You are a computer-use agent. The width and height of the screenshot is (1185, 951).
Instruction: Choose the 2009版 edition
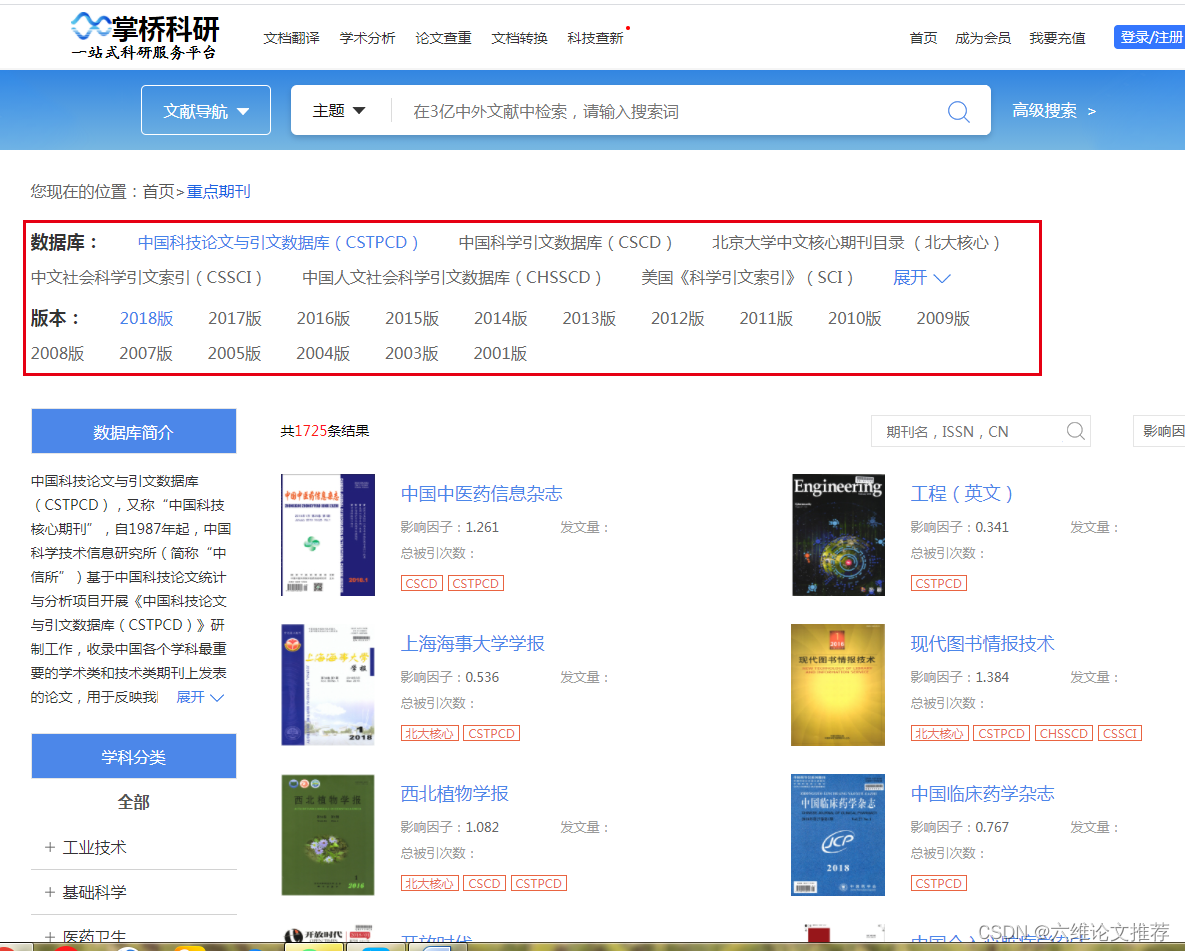point(943,318)
